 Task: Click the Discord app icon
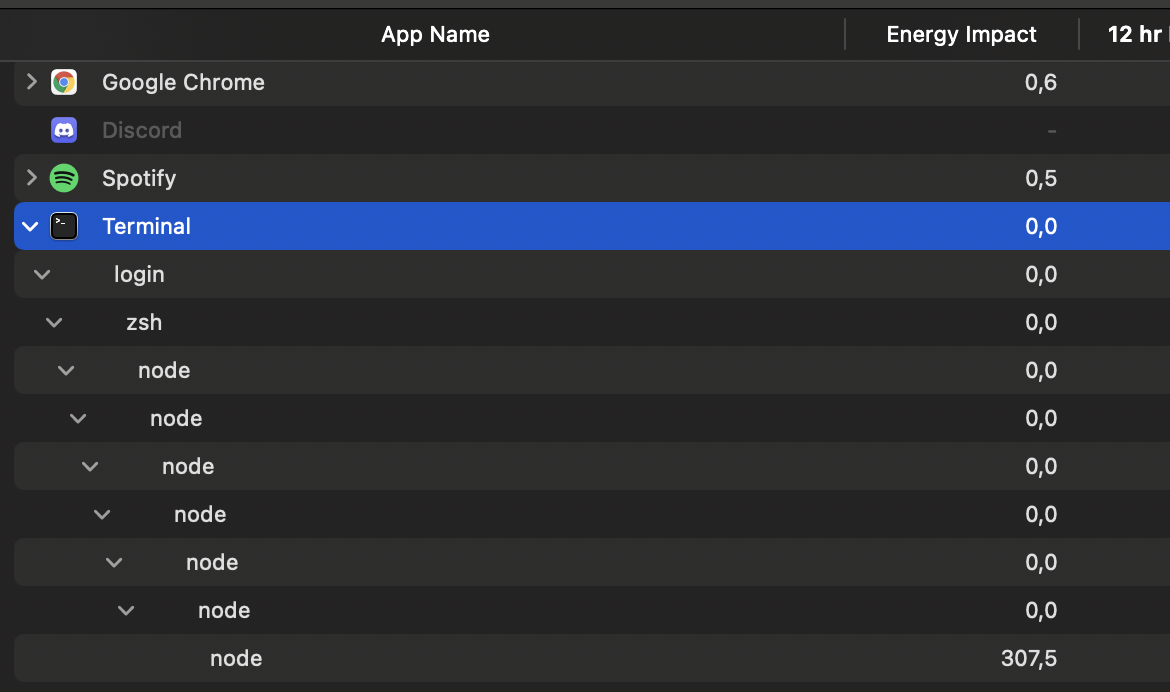[x=64, y=130]
